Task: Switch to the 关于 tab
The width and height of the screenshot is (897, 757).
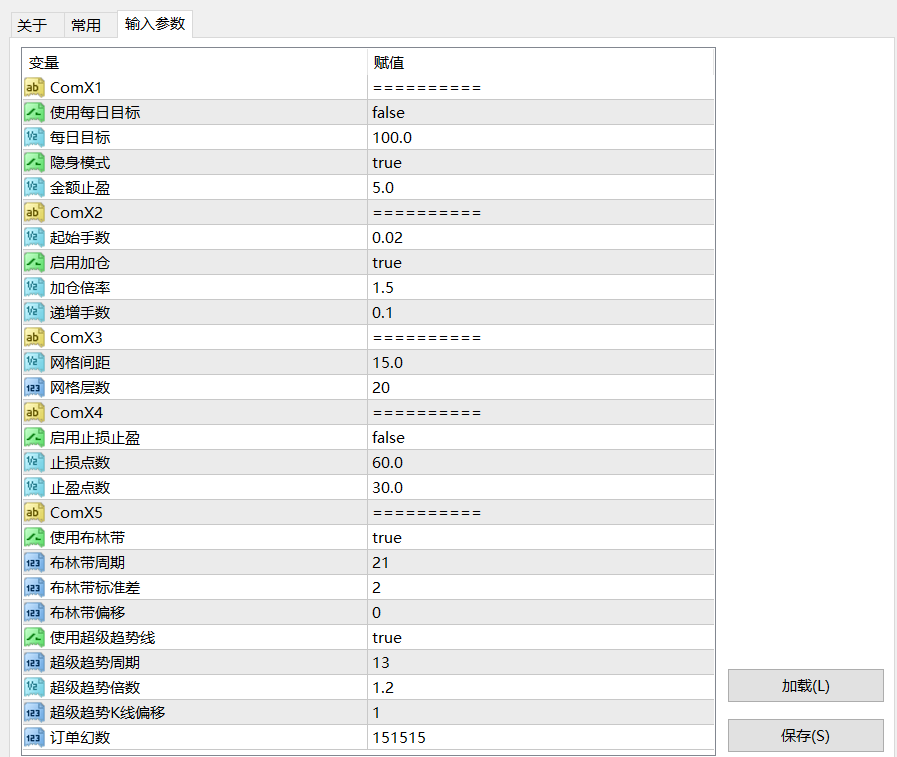Action: point(32,25)
